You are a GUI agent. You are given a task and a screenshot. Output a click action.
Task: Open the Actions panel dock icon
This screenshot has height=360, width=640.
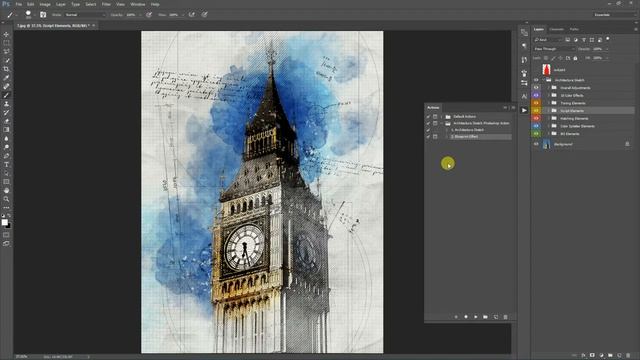524,110
